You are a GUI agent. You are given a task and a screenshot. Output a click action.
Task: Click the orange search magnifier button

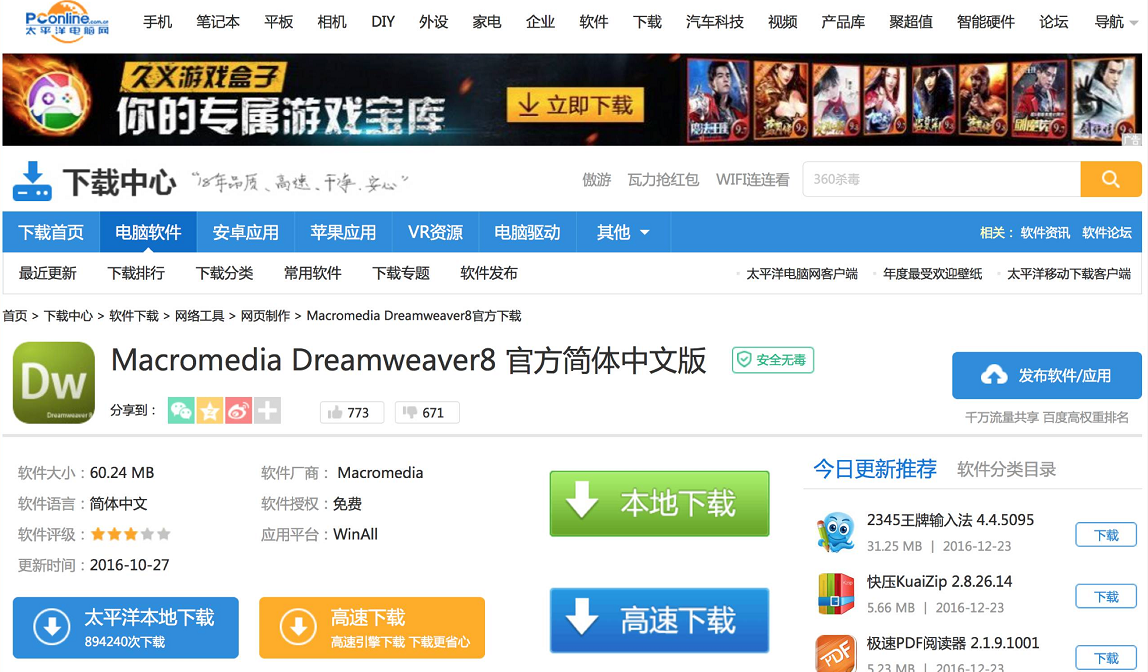click(1111, 179)
